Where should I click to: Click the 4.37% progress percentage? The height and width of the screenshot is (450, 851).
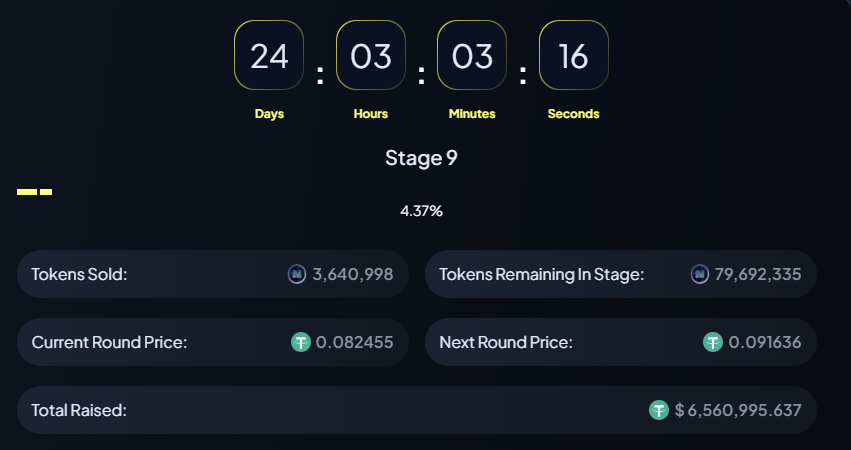click(421, 211)
